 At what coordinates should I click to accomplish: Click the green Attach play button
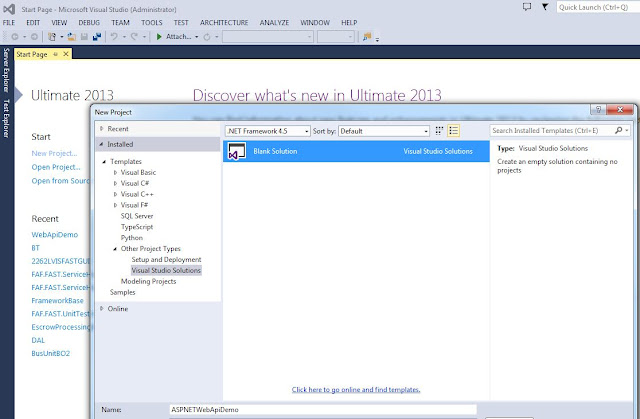159,37
